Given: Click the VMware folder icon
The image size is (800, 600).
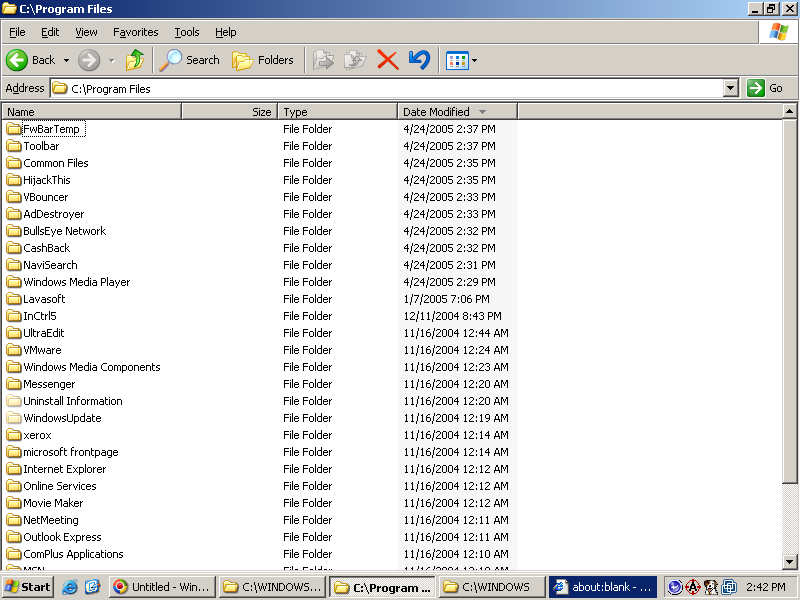Looking at the screenshot, I should point(14,350).
